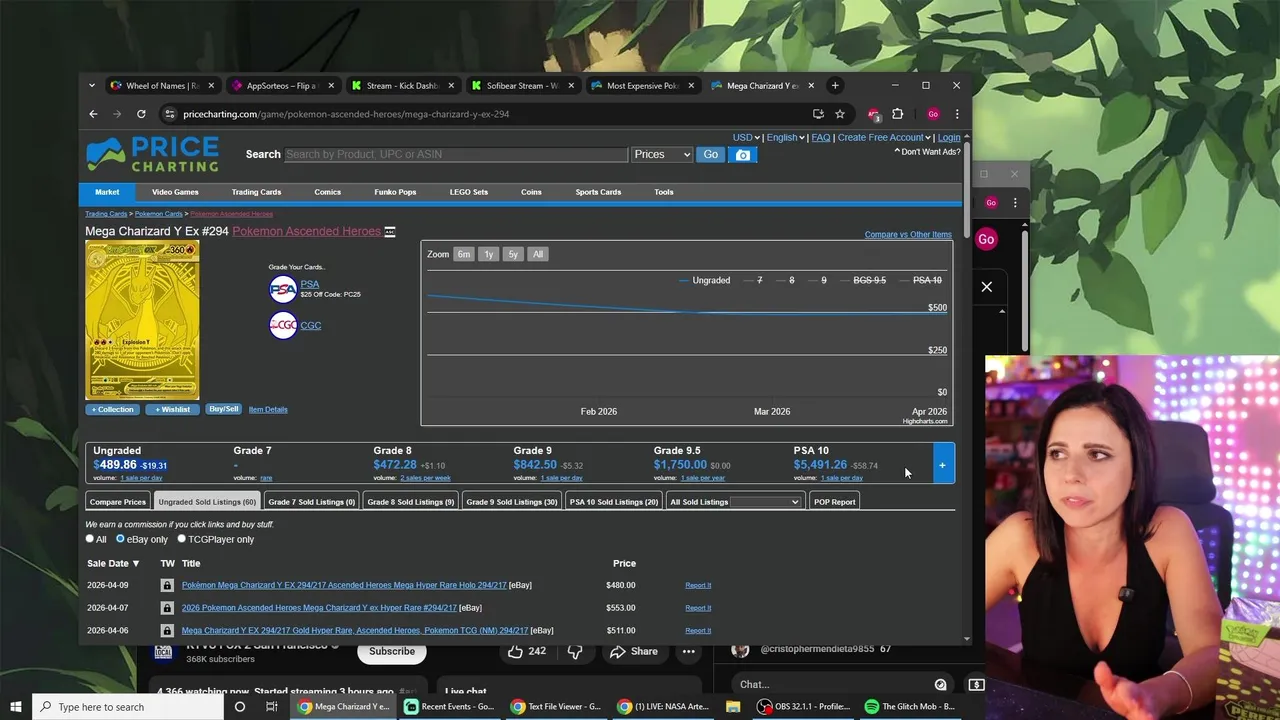This screenshot has height=720, width=1280.
Task: Click the Buy/Sell button
Action: click(x=223, y=409)
